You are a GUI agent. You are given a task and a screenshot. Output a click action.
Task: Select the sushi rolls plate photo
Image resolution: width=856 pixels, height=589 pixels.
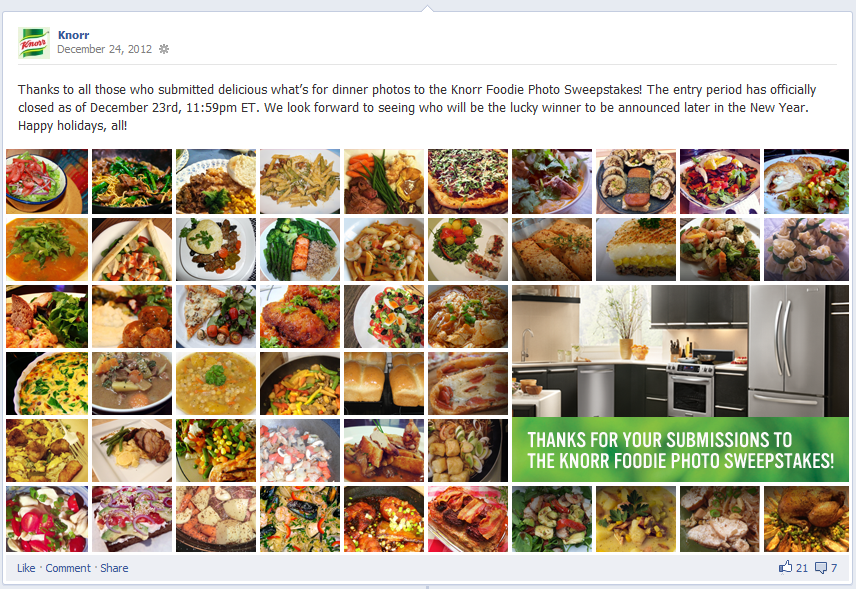point(635,181)
